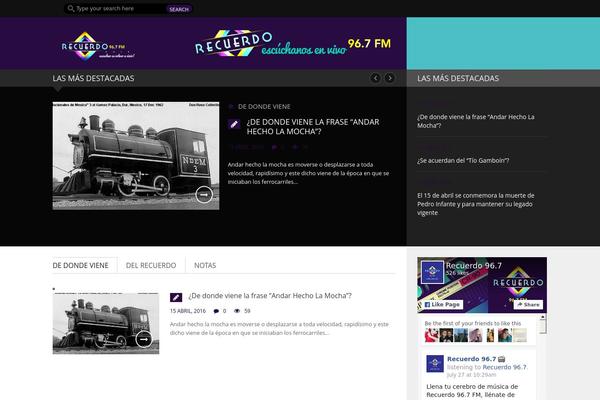Click the arrow circle on small locomotive thumbnail
This screenshot has height=400, width=600.
coord(144,339)
